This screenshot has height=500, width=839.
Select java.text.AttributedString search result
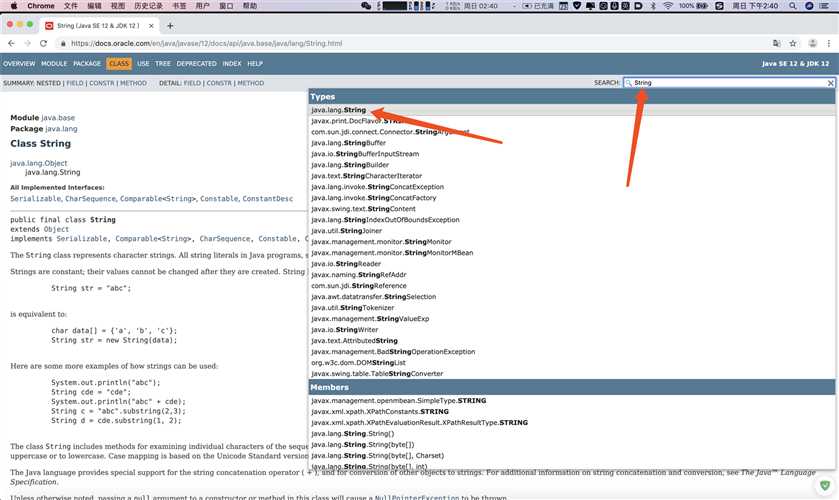[x=572, y=340]
